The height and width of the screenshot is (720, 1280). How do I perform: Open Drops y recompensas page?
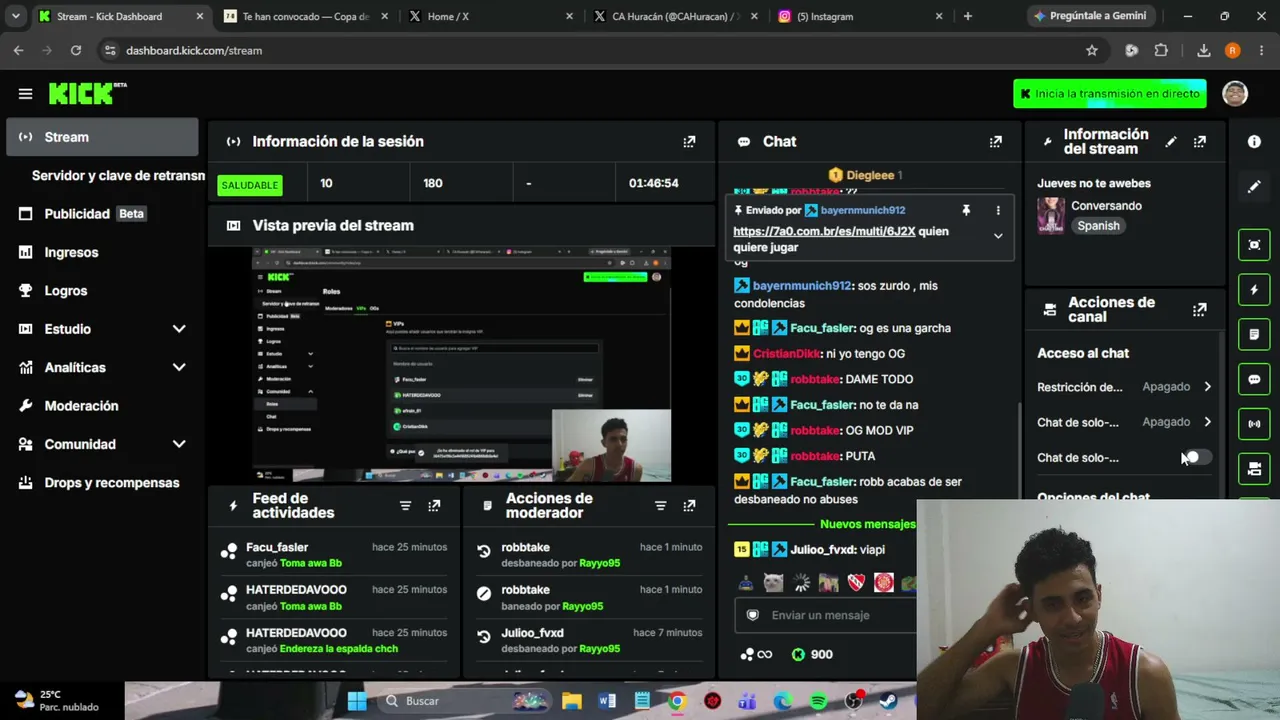click(x=102, y=483)
